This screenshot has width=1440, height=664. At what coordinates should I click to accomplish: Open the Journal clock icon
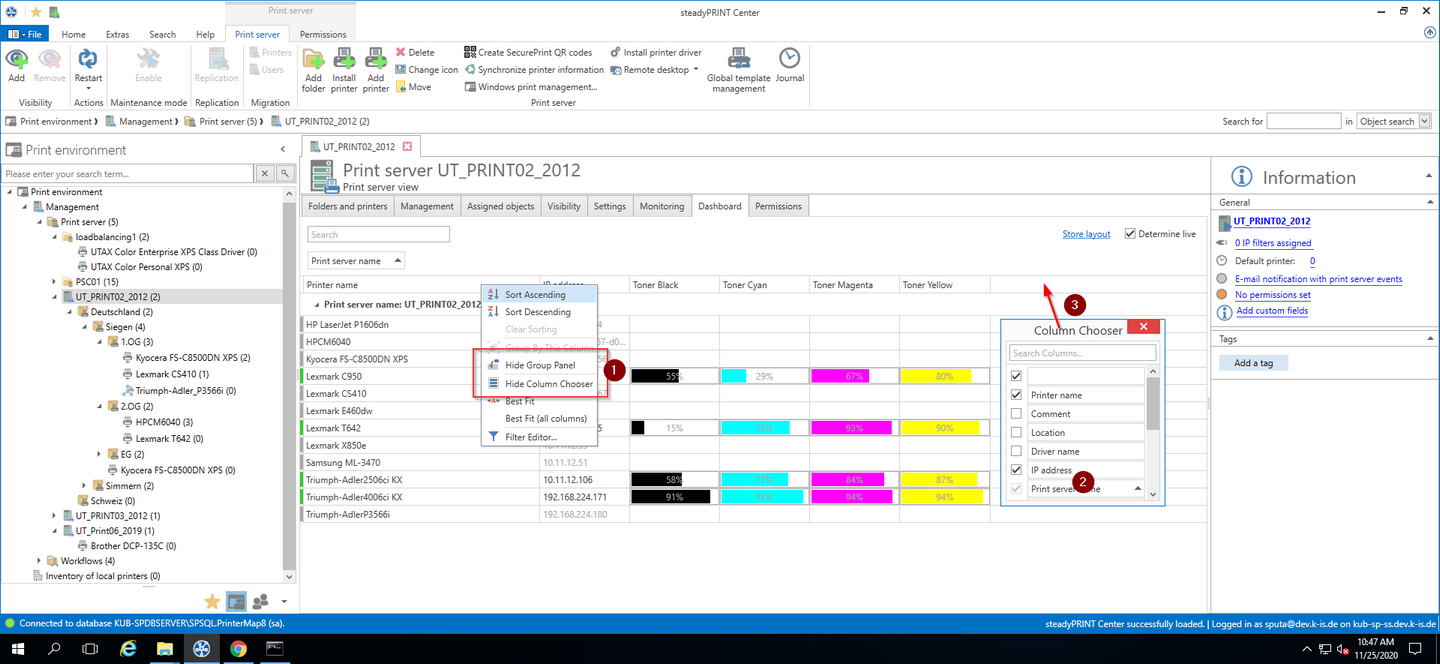click(789, 59)
